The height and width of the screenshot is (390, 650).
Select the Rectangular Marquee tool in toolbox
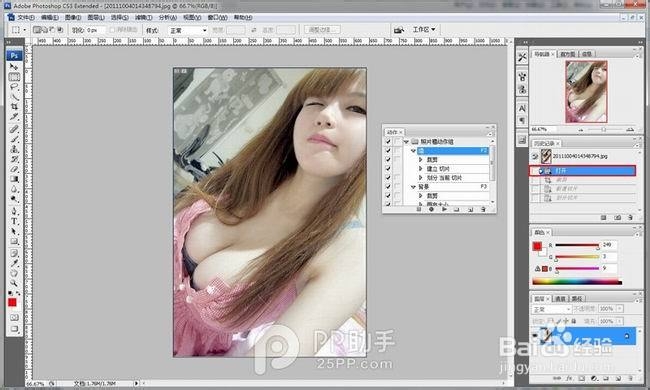pos(14,77)
